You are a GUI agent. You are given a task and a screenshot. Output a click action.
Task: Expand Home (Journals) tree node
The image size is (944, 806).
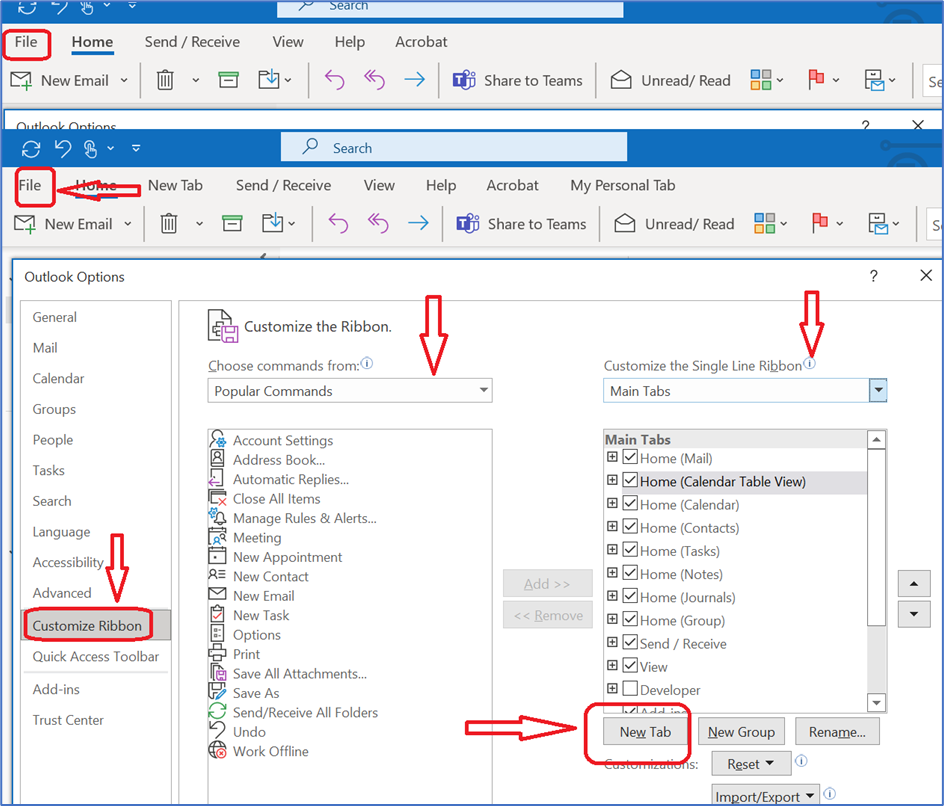point(612,596)
